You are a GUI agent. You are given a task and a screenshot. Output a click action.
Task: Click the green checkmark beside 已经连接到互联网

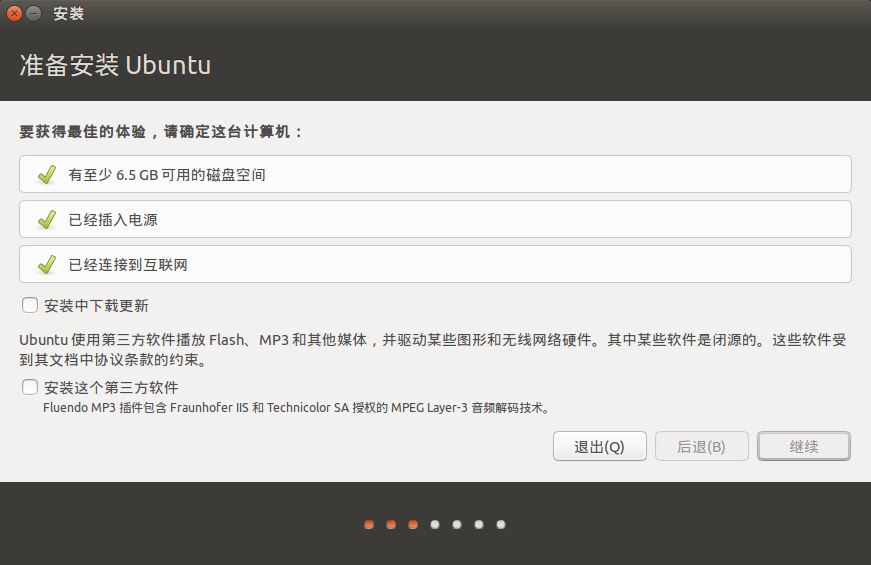click(46, 265)
